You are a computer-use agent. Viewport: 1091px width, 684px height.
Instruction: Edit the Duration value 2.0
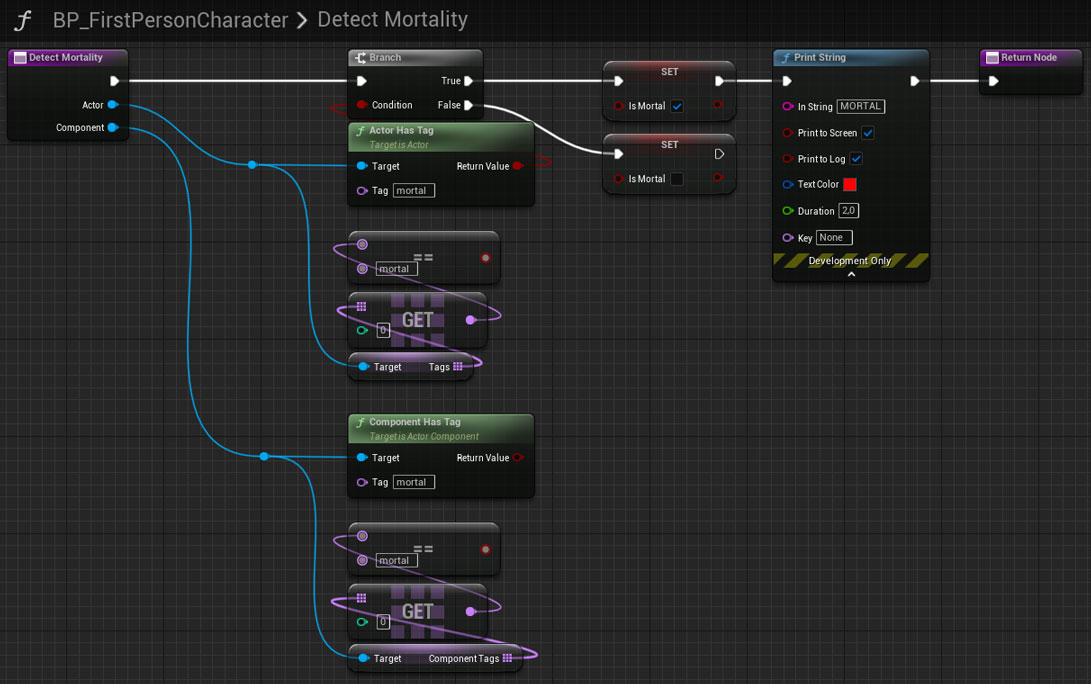pyautogui.click(x=848, y=211)
